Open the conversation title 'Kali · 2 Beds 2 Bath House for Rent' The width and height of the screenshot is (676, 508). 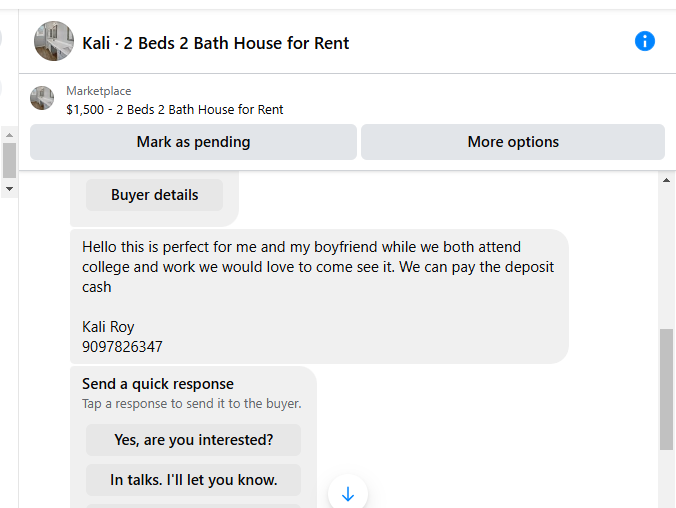click(x=216, y=43)
